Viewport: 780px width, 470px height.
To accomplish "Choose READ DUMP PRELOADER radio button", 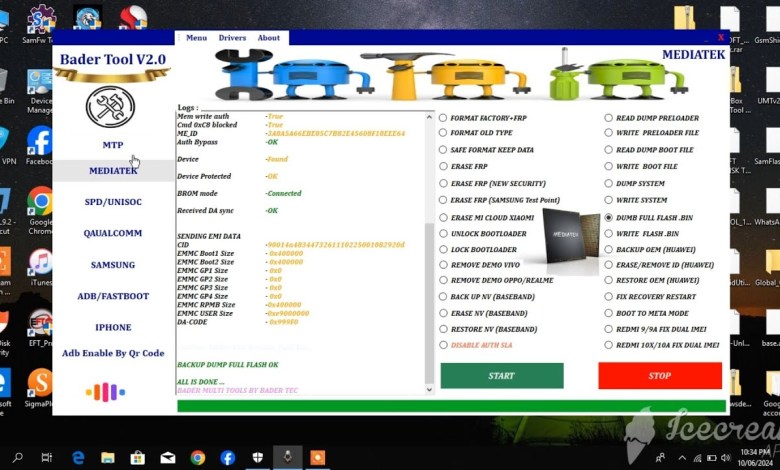I will coord(609,118).
